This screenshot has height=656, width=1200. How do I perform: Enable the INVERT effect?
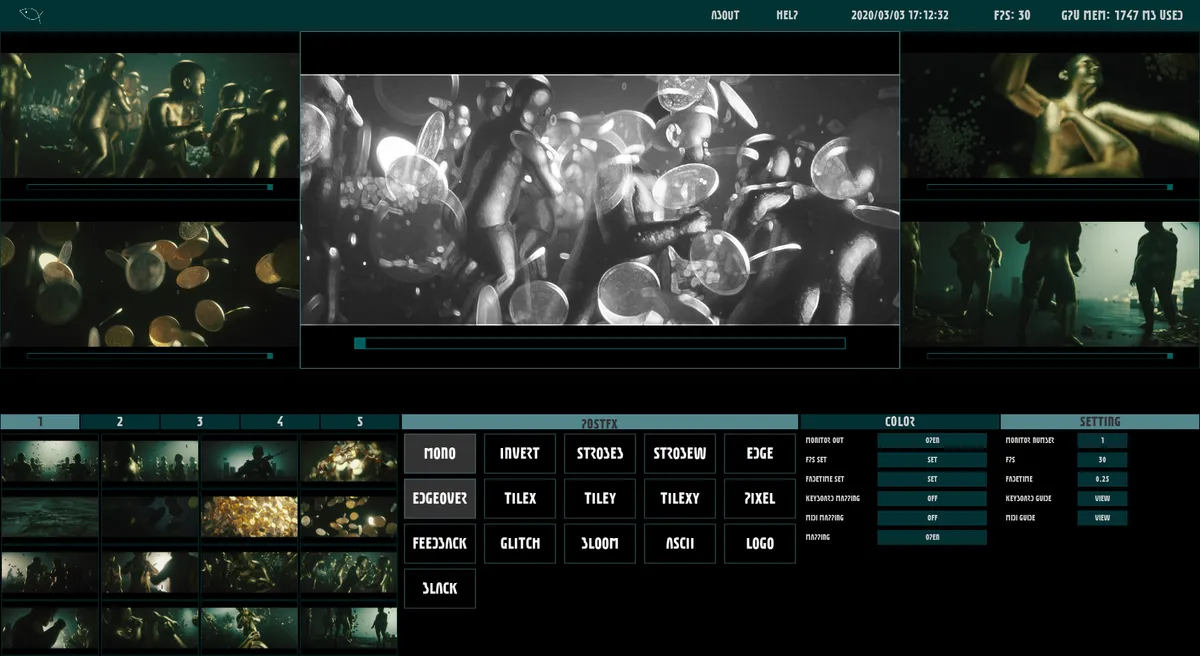pyautogui.click(x=520, y=453)
